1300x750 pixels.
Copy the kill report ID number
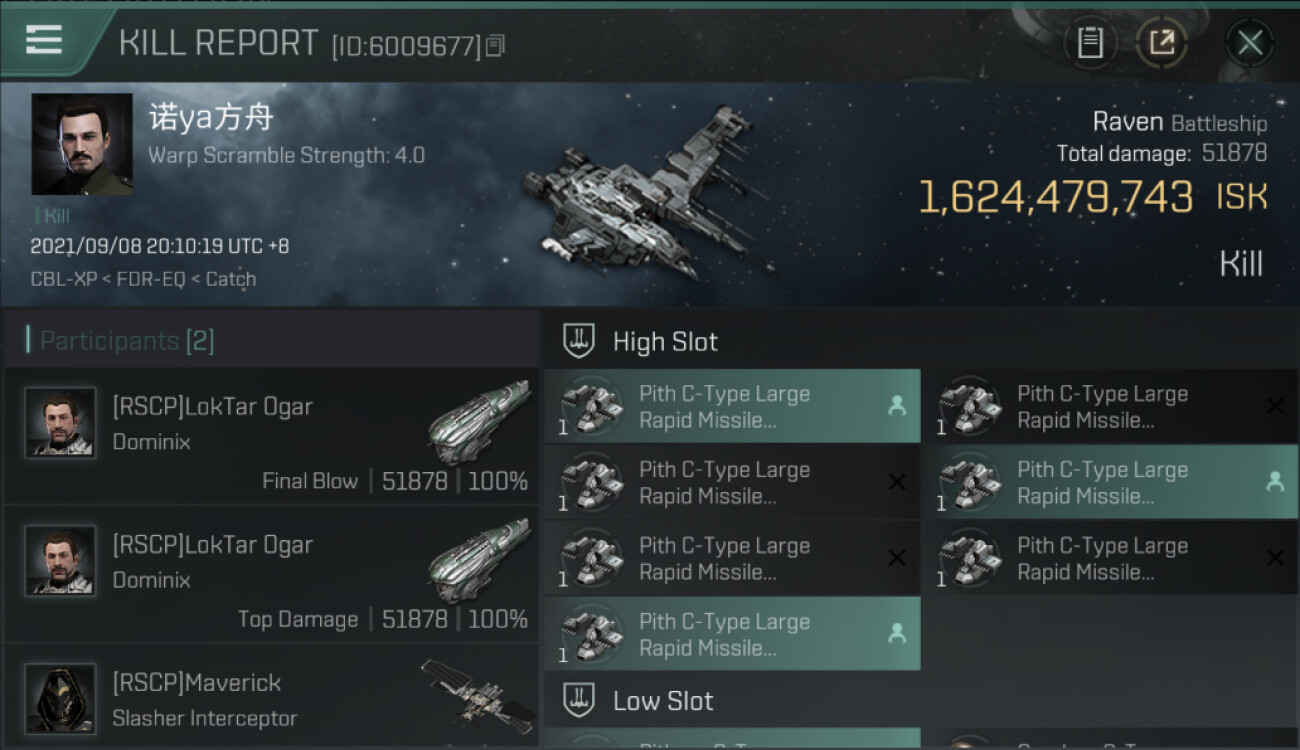[496, 45]
